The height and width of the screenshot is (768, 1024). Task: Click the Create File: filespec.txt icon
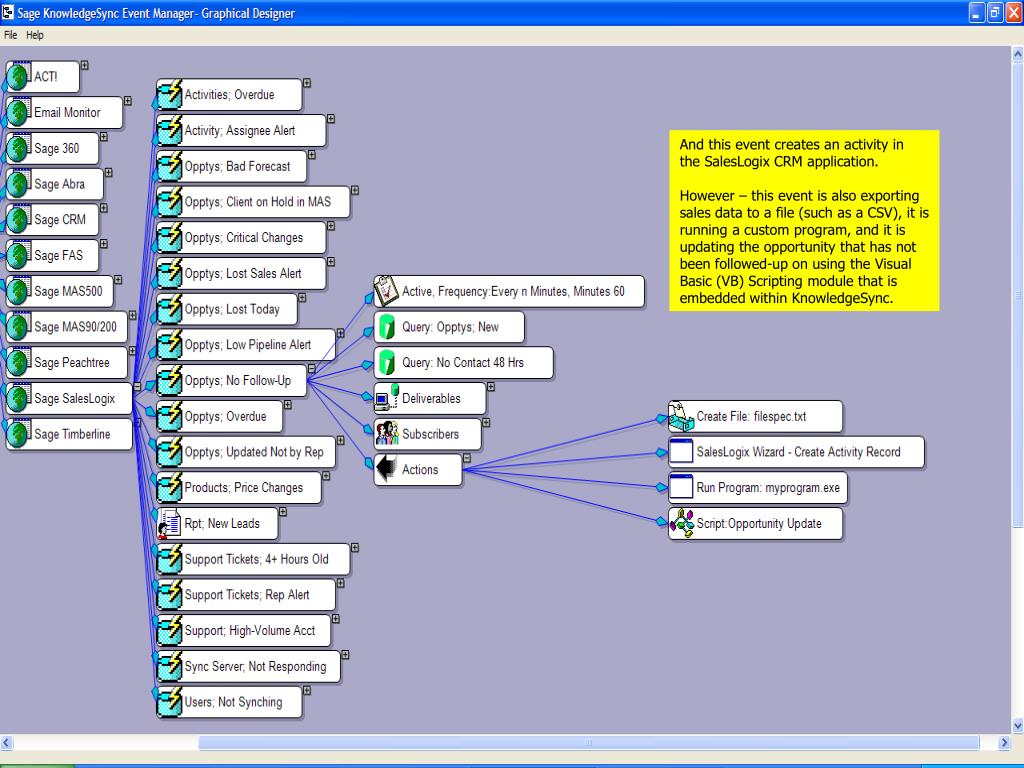682,417
